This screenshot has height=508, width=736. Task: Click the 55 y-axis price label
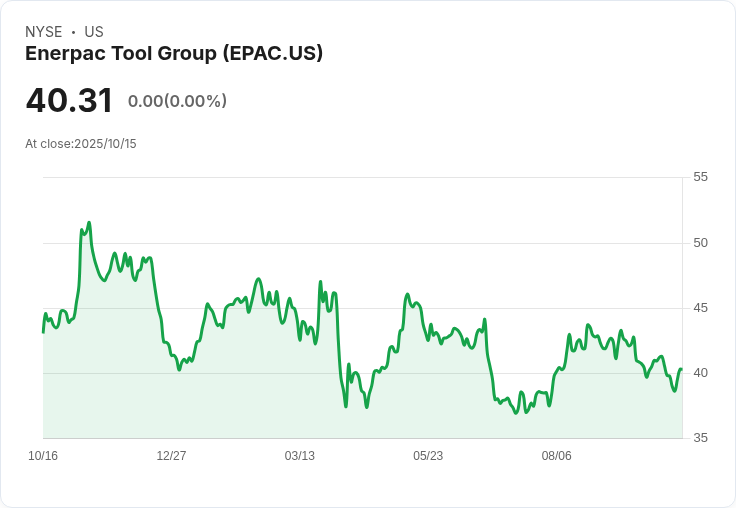(x=700, y=177)
